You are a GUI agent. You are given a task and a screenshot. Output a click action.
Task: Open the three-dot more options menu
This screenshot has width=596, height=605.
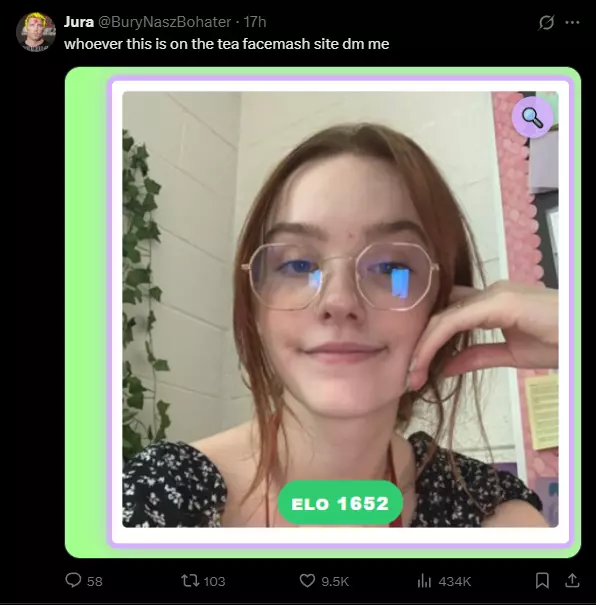click(572, 22)
